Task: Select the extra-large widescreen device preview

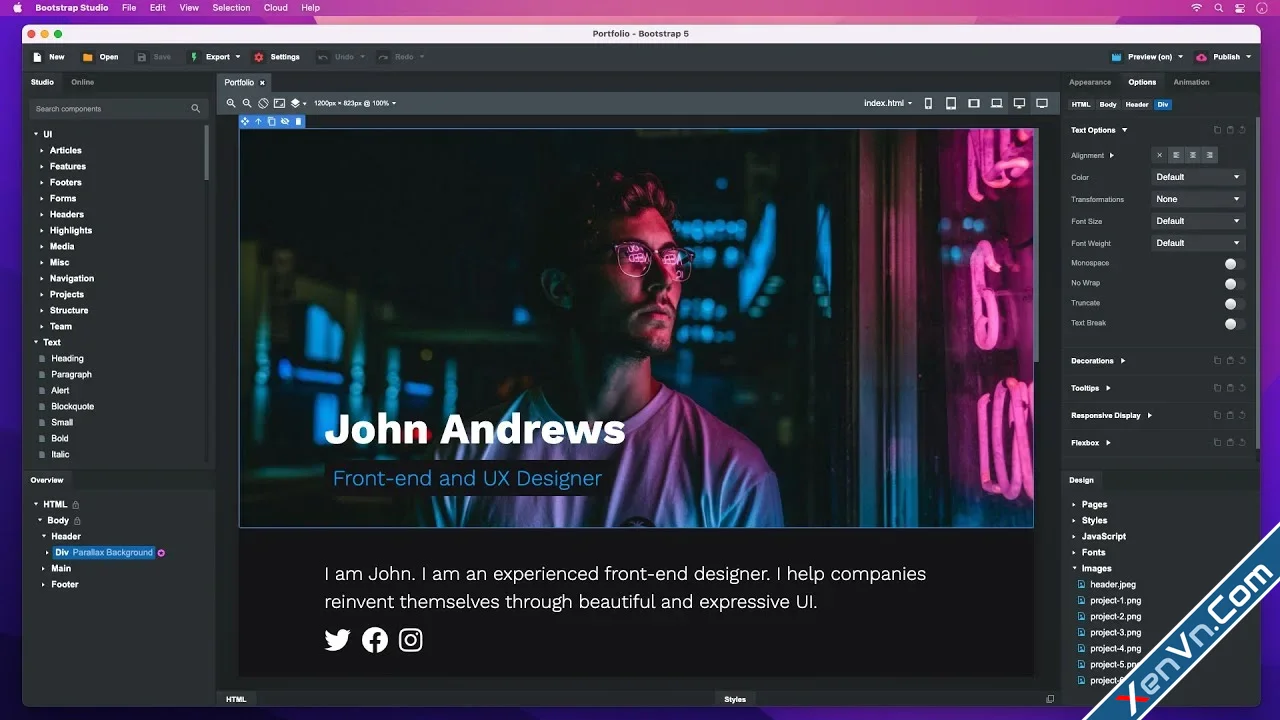Action: pos(1042,103)
